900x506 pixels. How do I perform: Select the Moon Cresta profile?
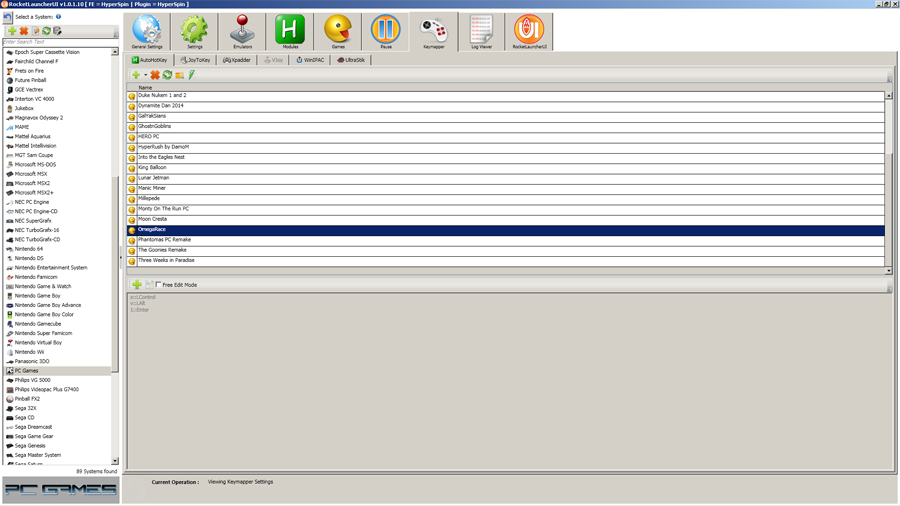506,220
